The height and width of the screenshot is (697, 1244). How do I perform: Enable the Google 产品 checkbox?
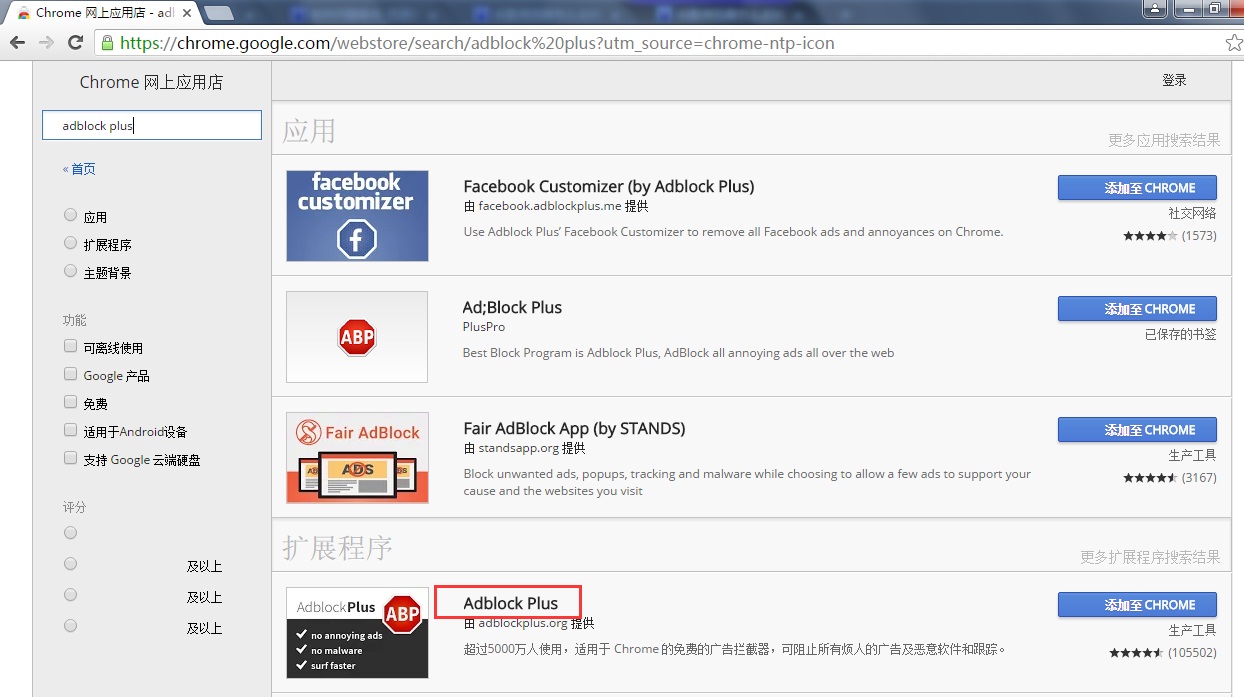[x=70, y=374]
